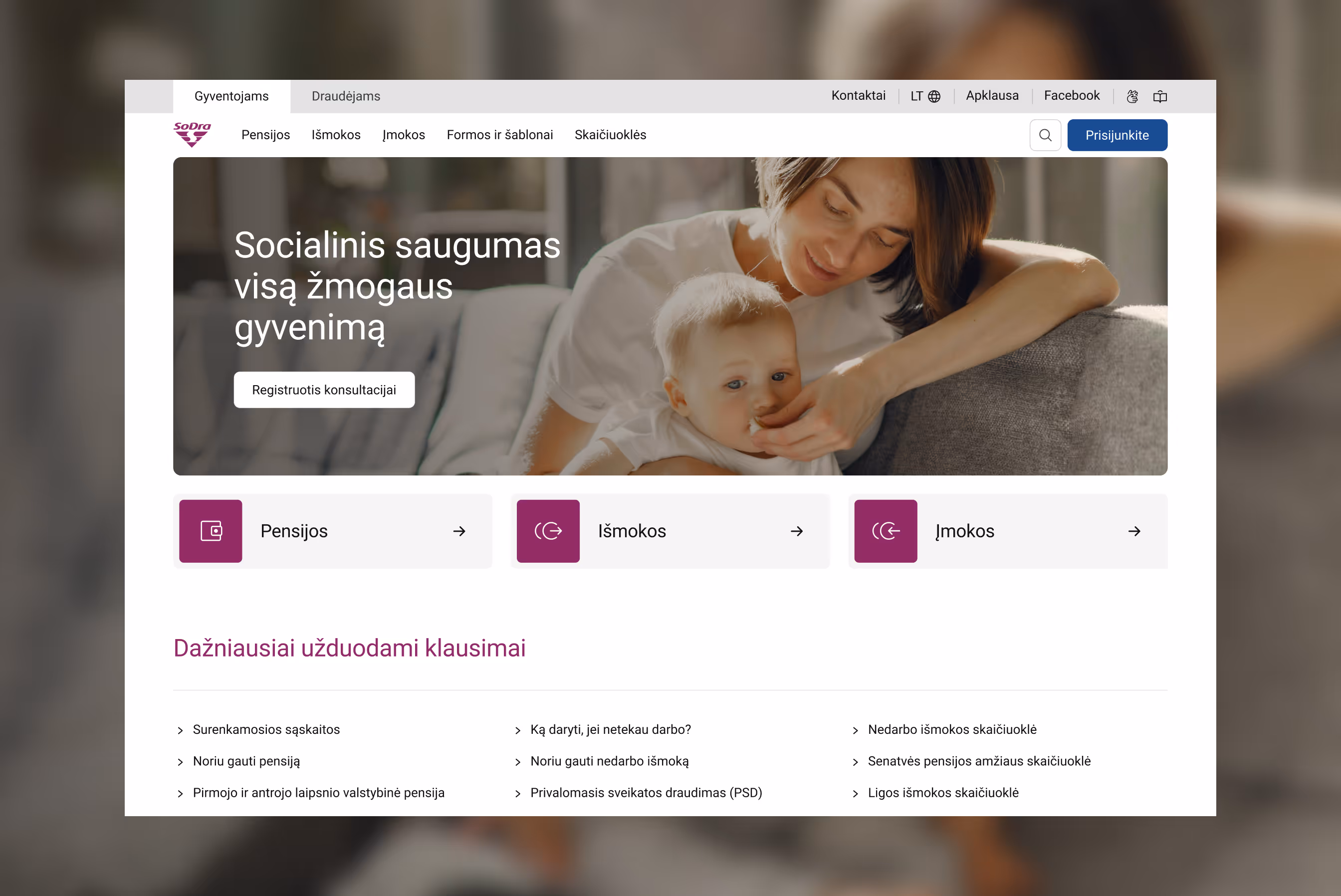Click the arrow on the Pensijos card

(x=459, y=531)
